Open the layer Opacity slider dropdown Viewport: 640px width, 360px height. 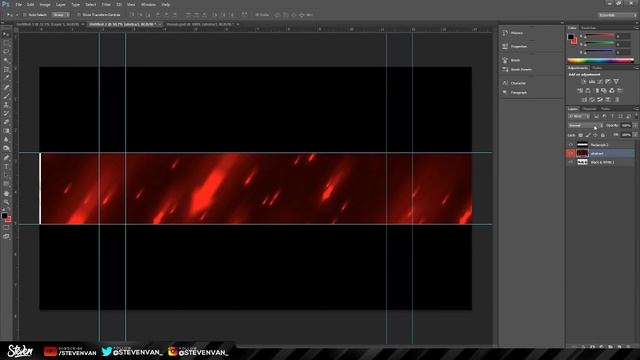[635, 126]
